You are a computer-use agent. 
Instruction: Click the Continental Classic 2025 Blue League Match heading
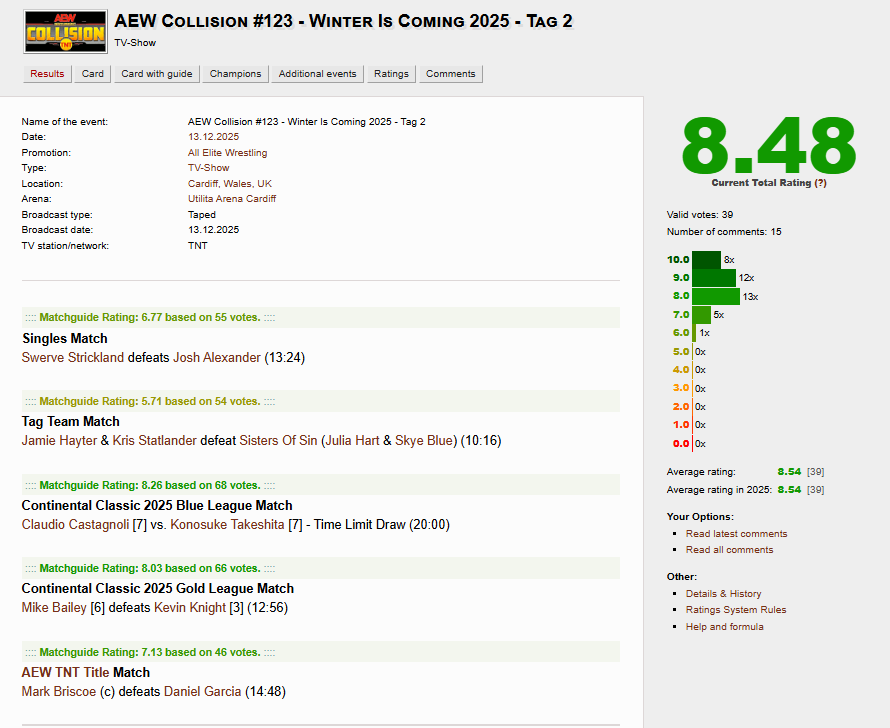click(157, 506)
